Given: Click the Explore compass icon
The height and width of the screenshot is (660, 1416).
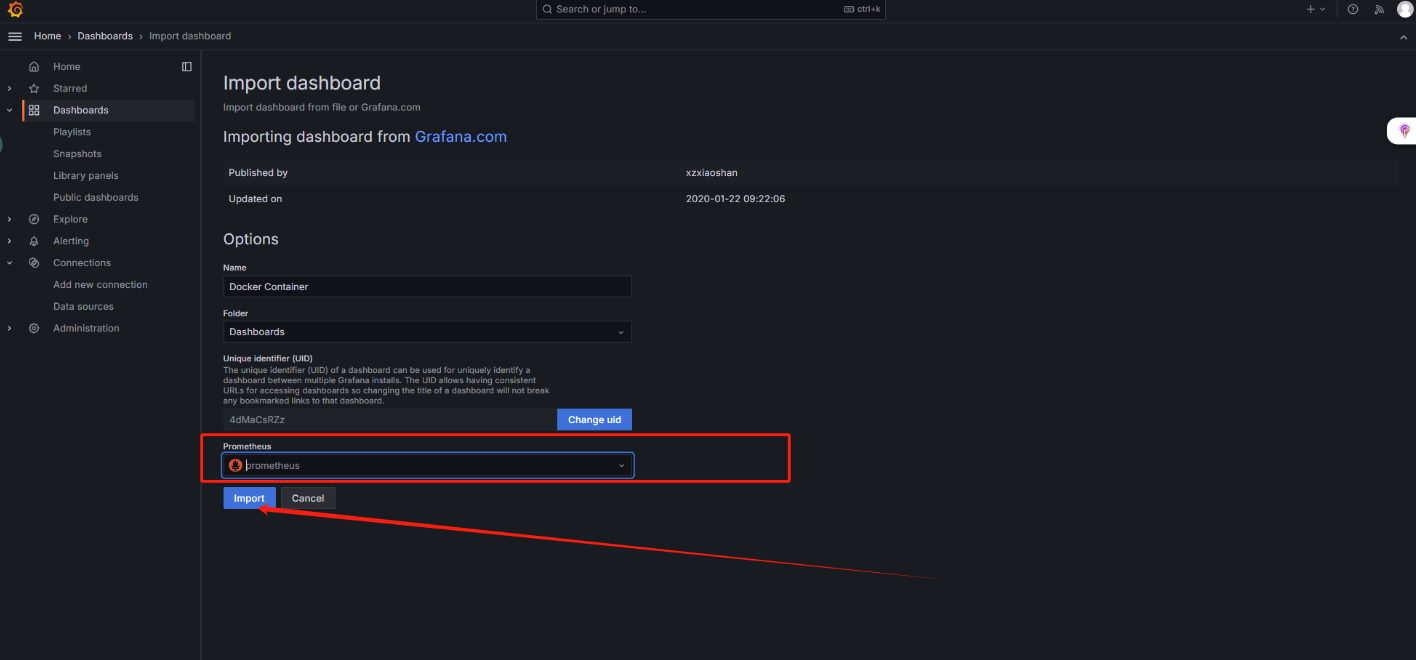Looking at the screenshot, I should coord(34,219).
